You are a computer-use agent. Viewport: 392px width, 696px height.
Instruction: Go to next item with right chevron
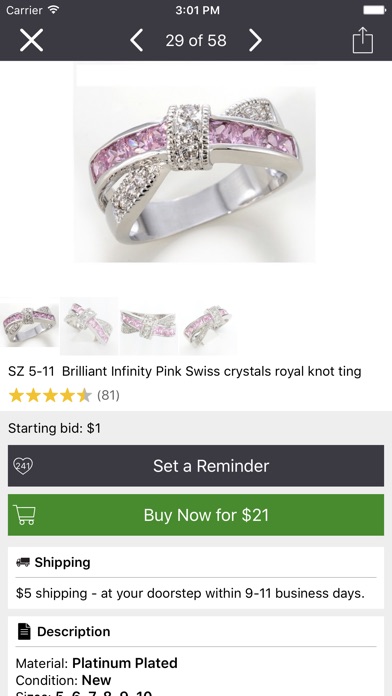(x=255, y=40)
